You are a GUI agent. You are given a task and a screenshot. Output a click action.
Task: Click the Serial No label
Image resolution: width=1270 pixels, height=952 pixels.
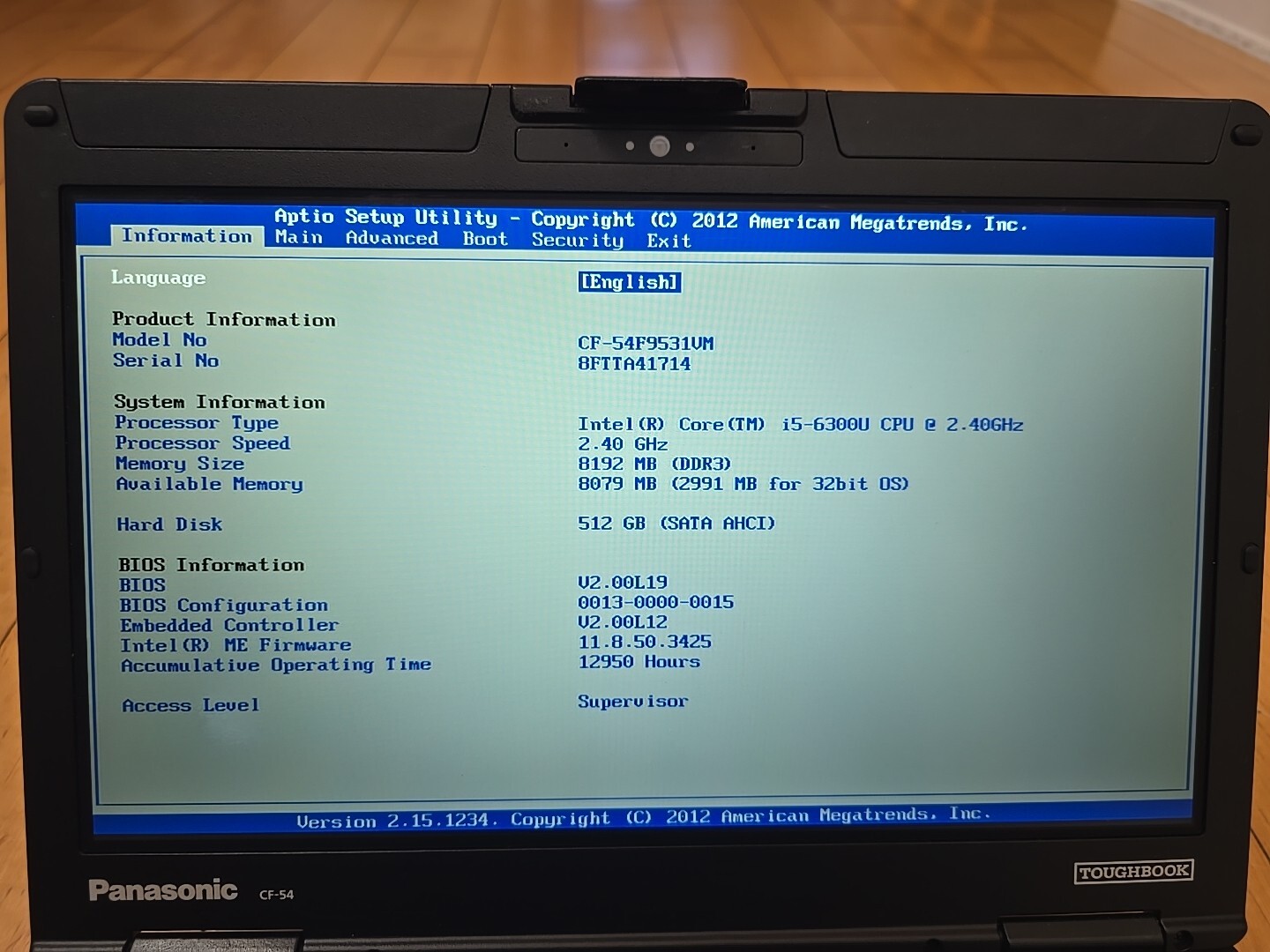[x=166, y=360]
